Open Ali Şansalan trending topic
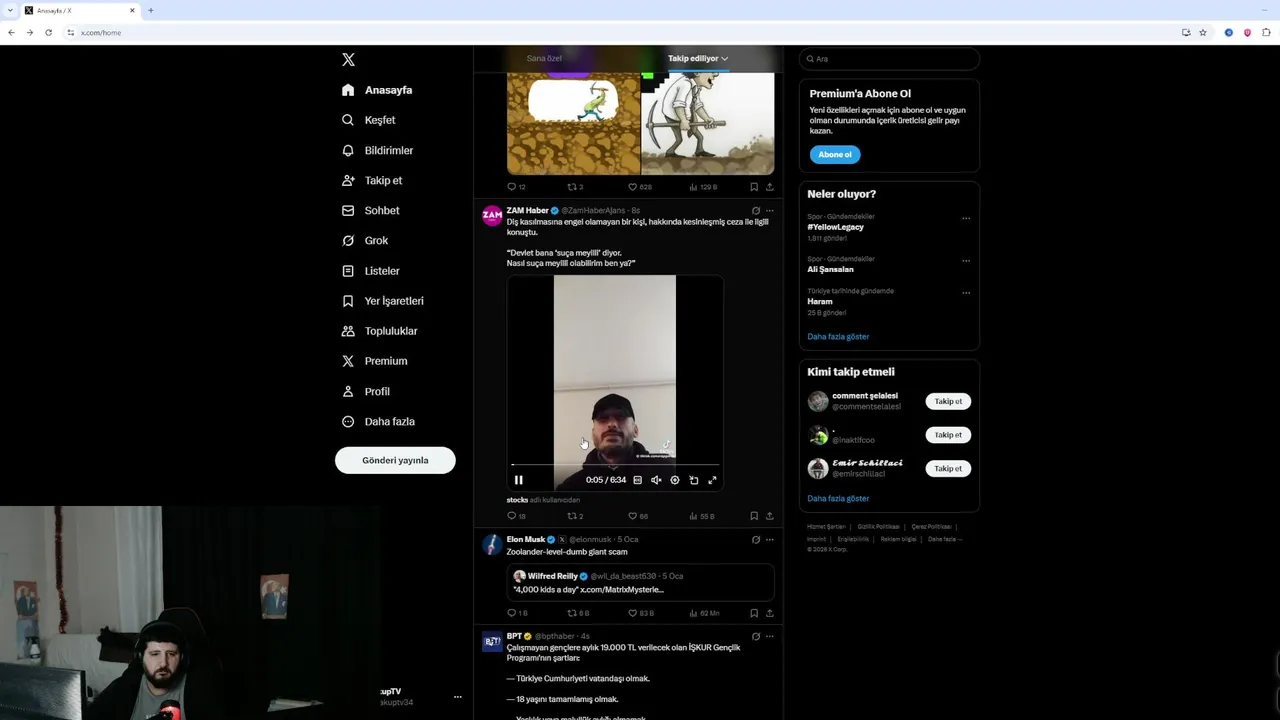Image resolution: width=1280 pixels, height=720 pixels. tap(831, 269)
